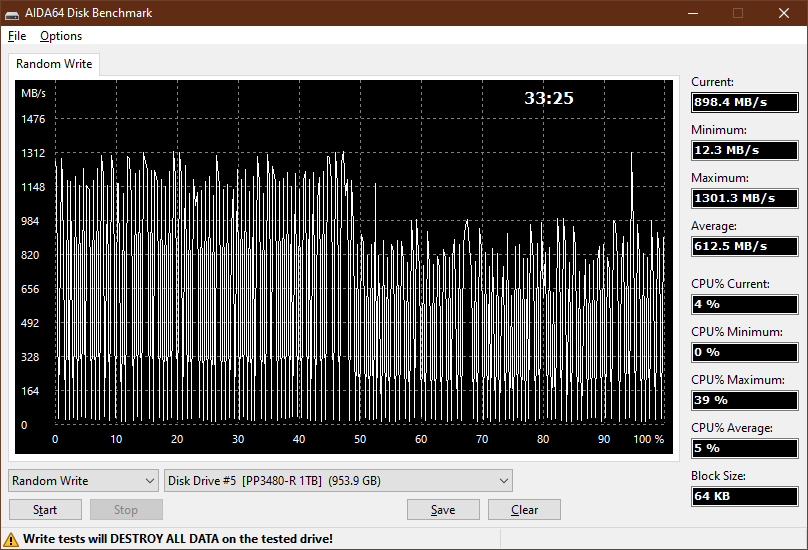808x550 pixels.
Task: Expand the Random Write test type dropdown
Action: 83,480
